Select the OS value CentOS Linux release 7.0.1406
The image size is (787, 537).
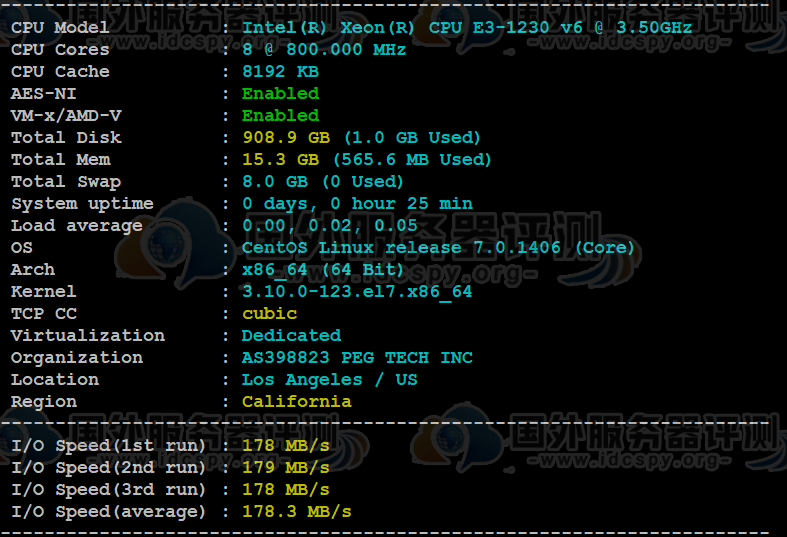pos(401,247)
